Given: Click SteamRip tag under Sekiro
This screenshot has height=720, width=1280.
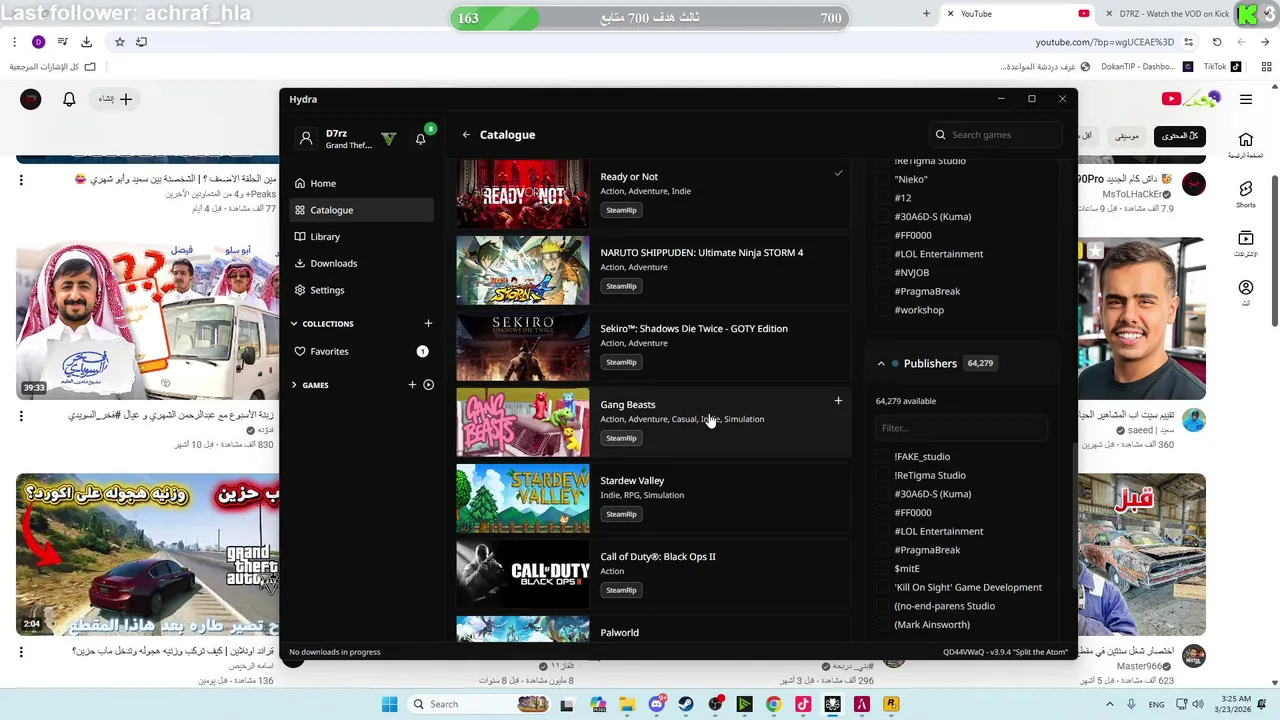Looking at the screenshot, I should click(x=621, y=362).
